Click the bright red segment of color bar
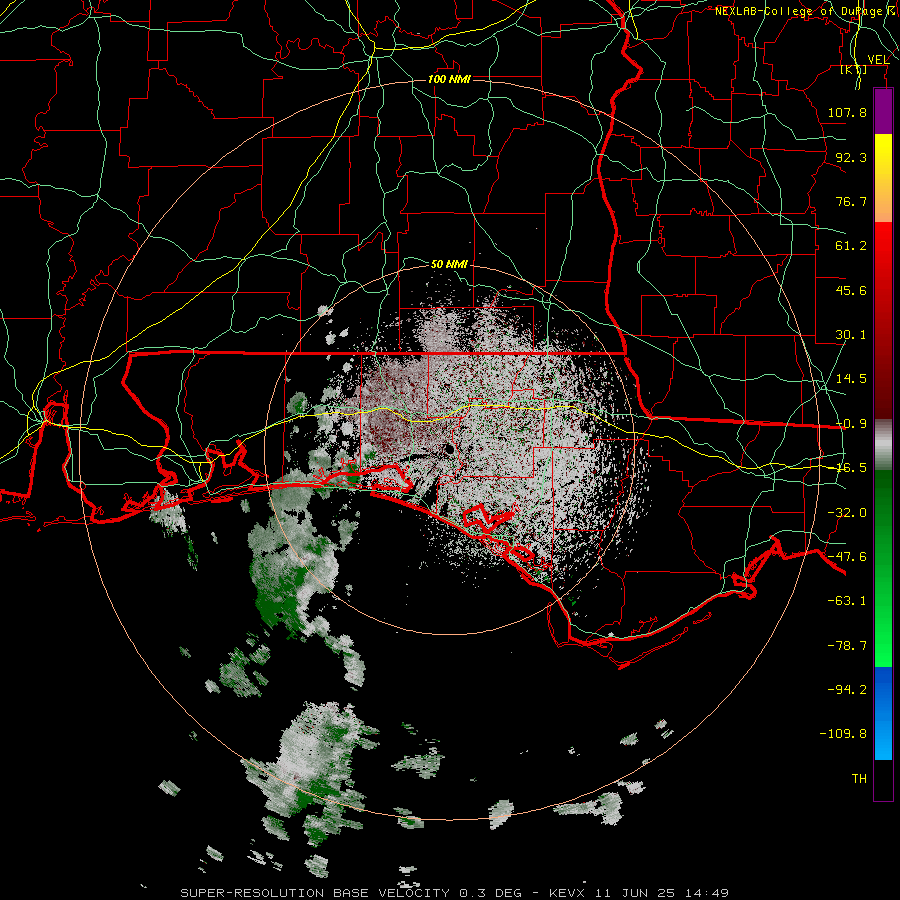This screenshot has width=900, height=900. tap(883, 321)
